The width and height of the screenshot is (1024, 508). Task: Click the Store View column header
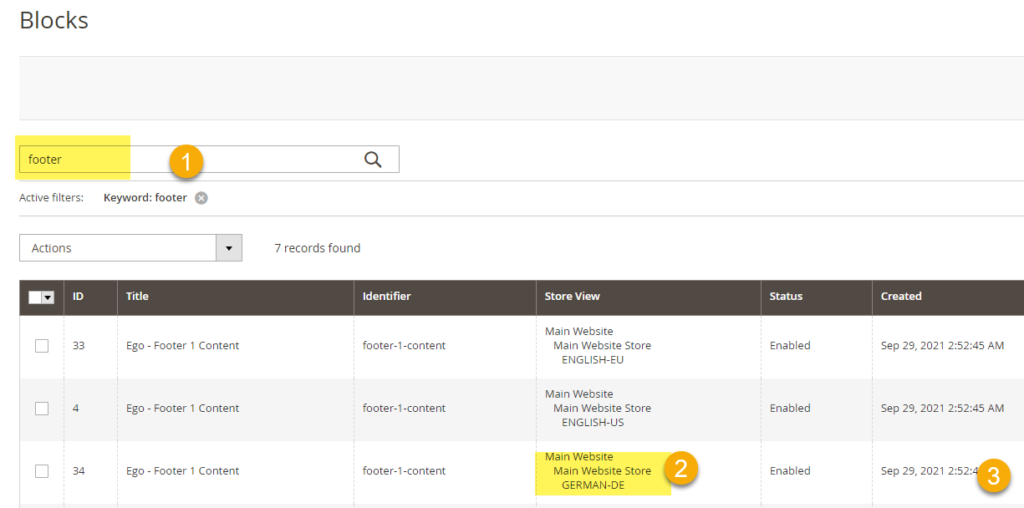coord(572,297)
